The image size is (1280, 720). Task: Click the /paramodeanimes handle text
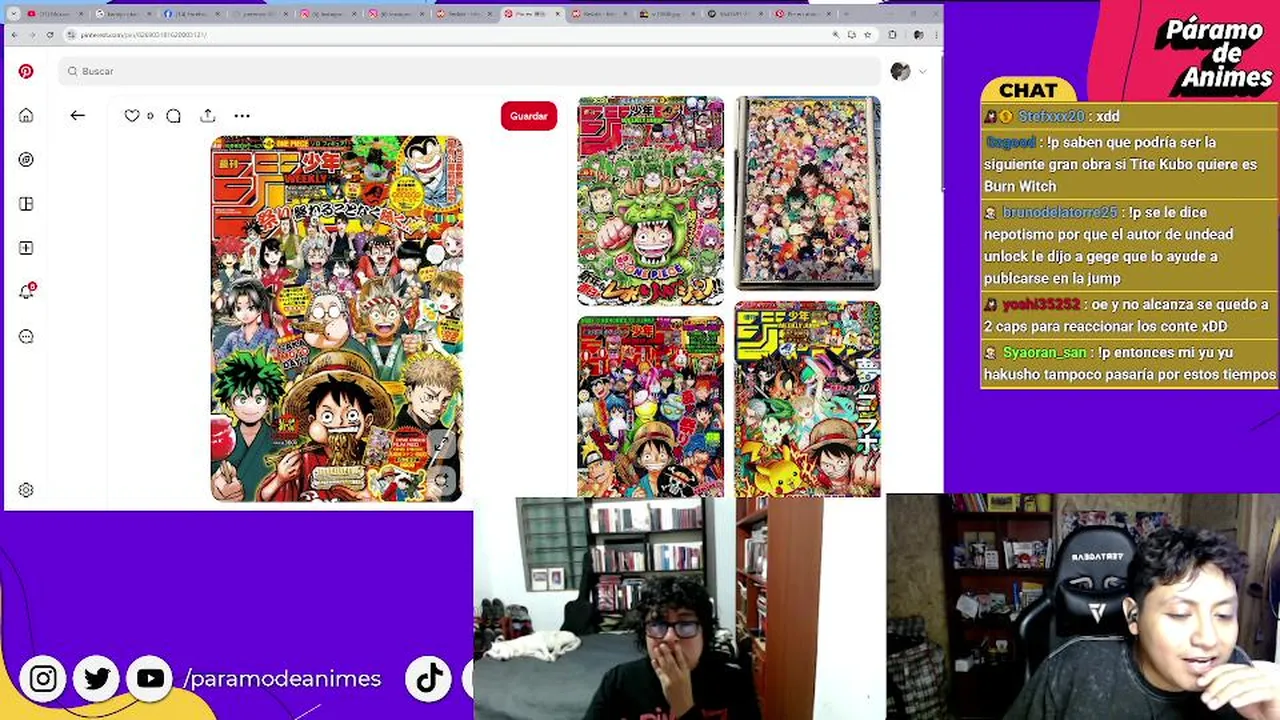[x=282, y=679]
